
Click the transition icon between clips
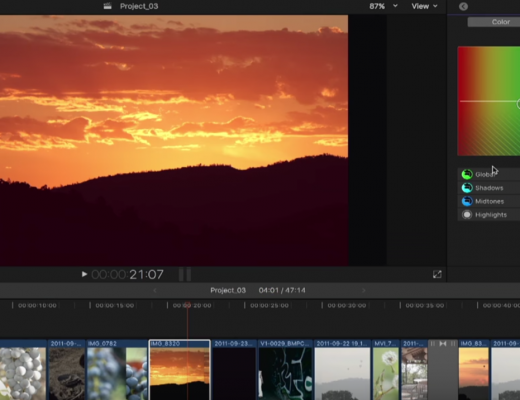[443, 344]
